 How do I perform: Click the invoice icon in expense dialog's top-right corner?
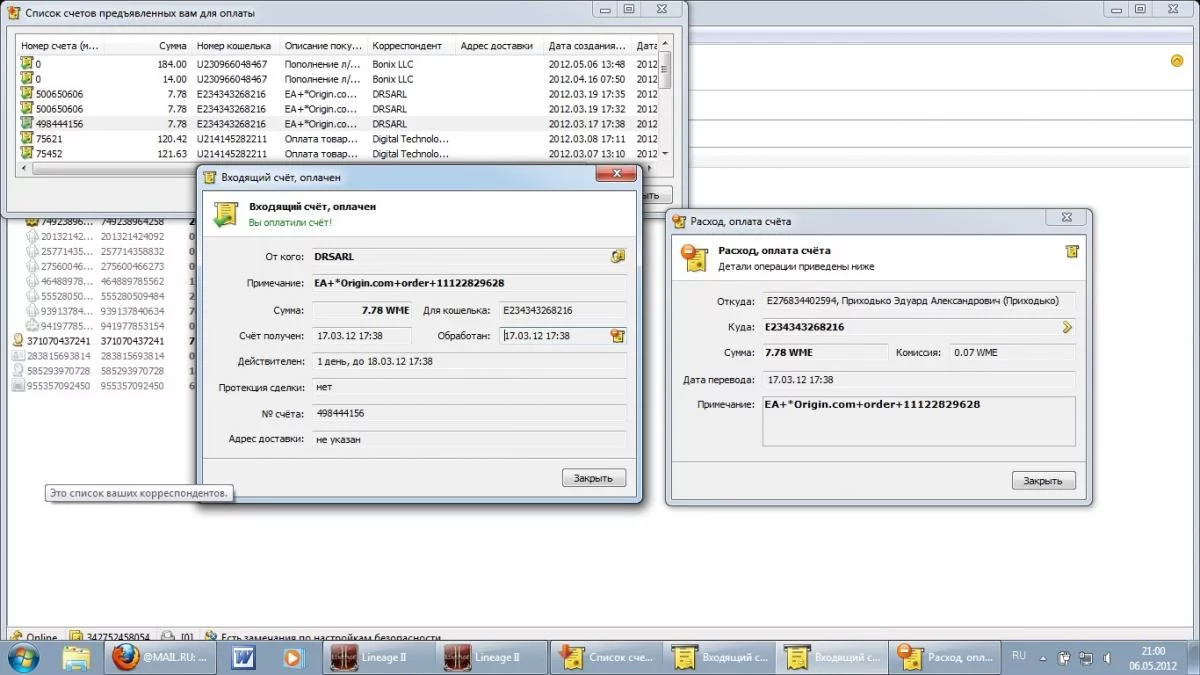[x=1072, y=252]
